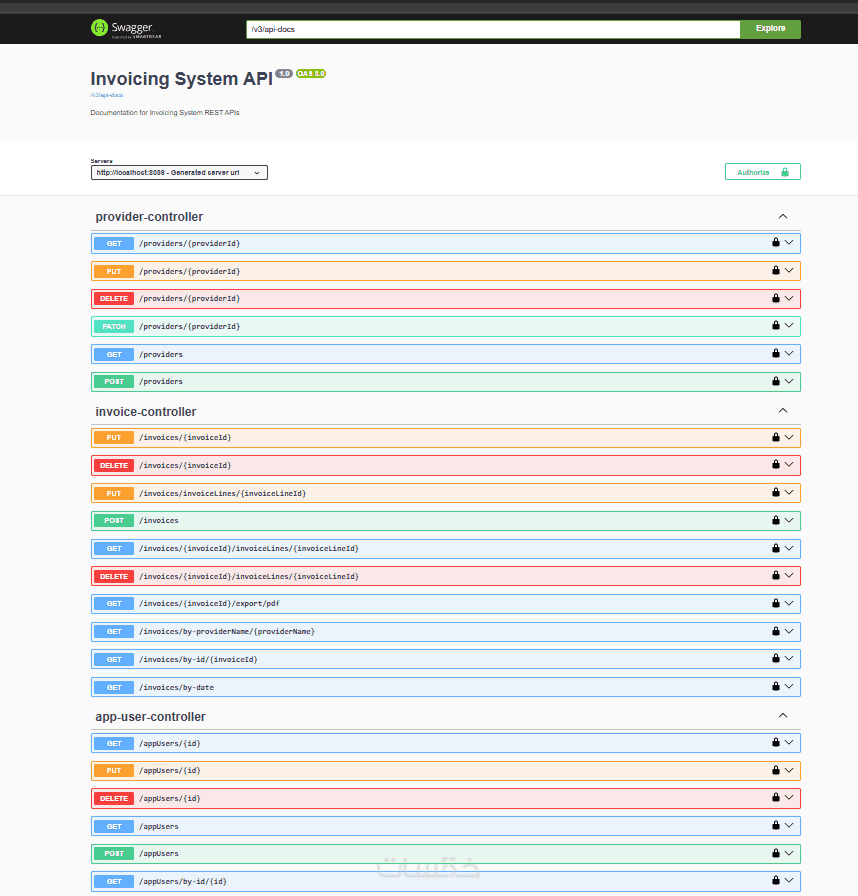
Task: Expand POST /appUsers chevron
Action: (x=789, y=853)
